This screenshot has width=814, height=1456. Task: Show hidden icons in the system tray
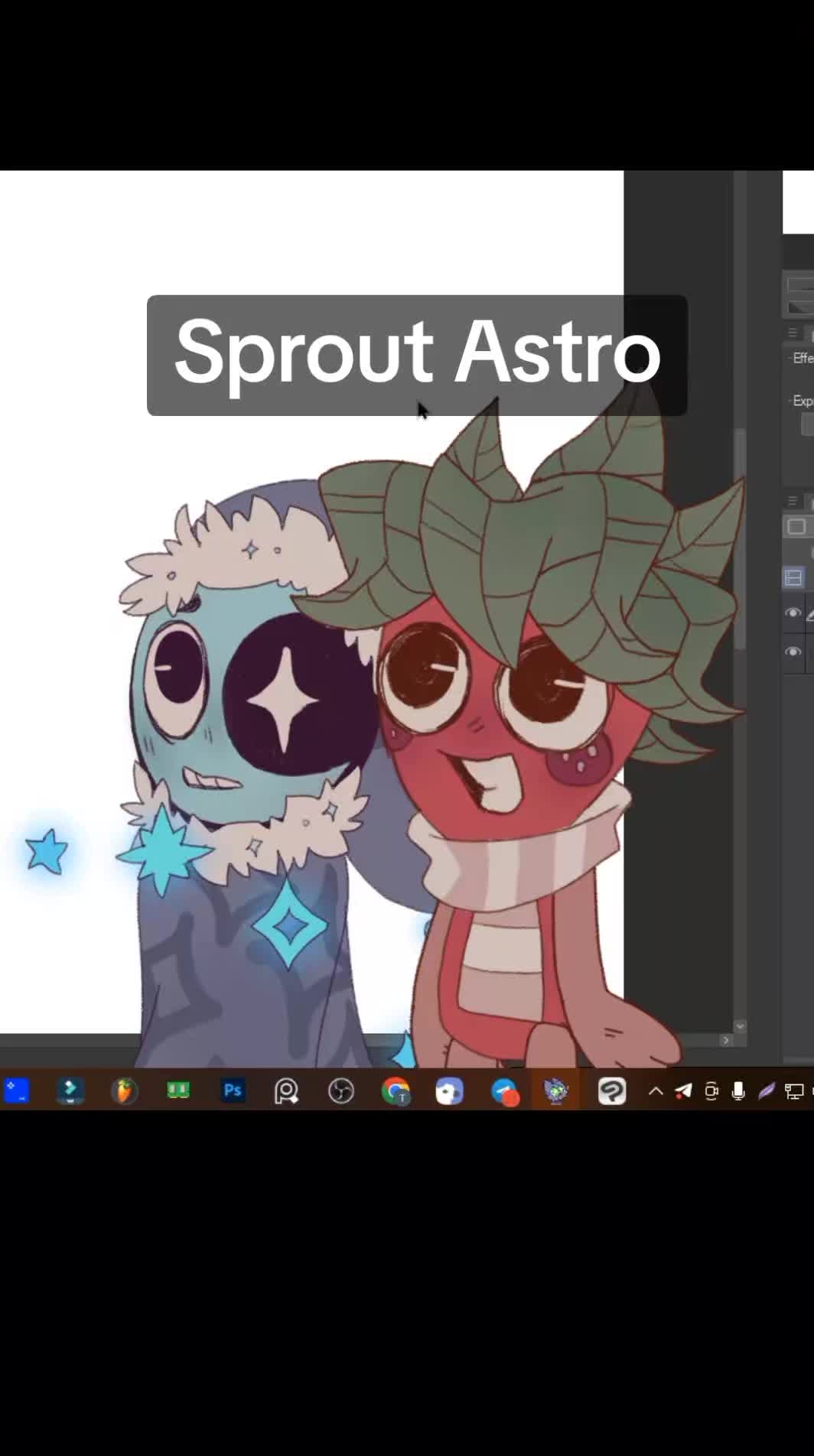[x=656, y=1091]
